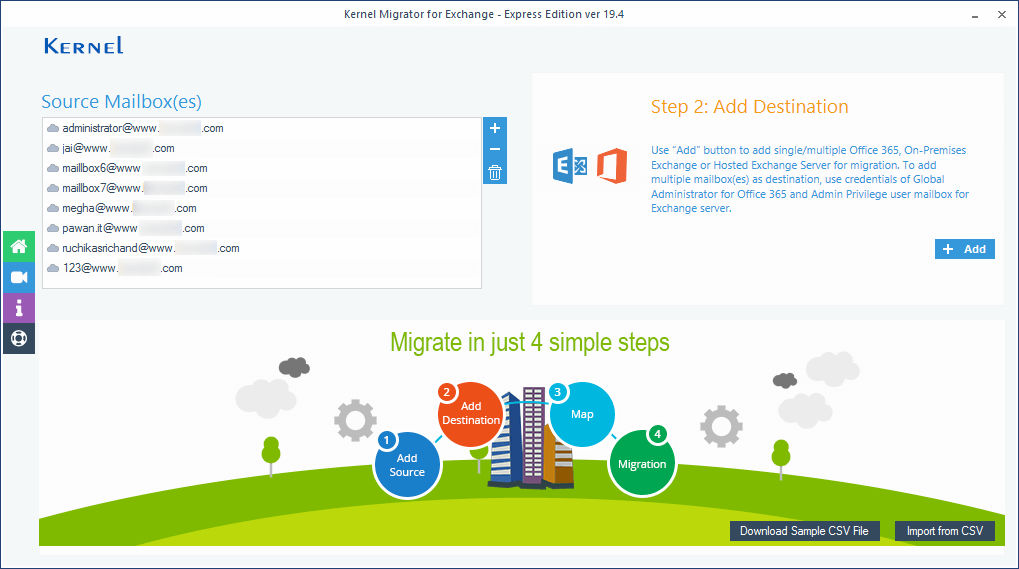Click cloud icon beside 123 mailbox

click(x=53, y=268)
